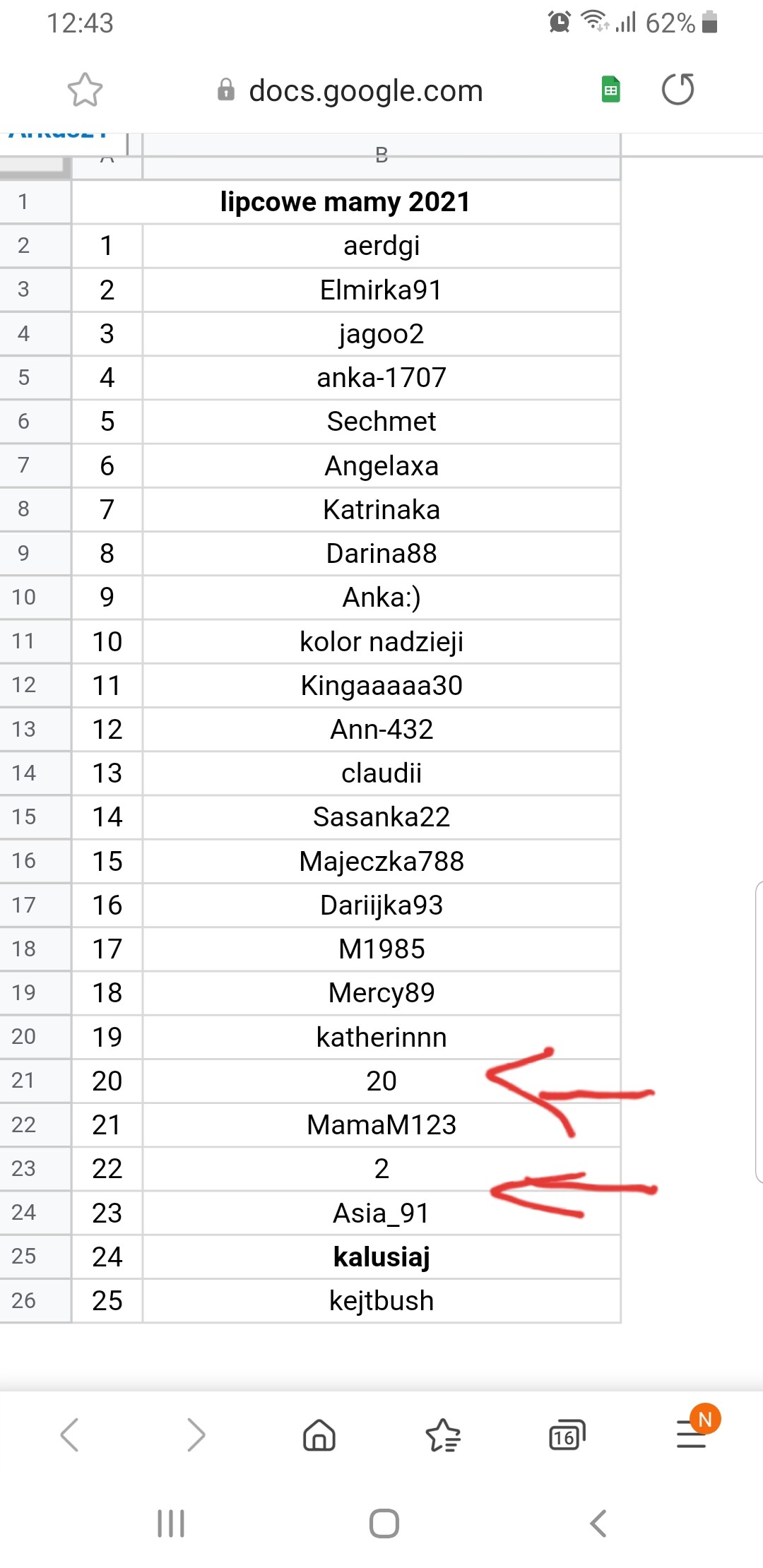The image size is (763, 1568).
Task: Reload the page with refresh icon
Action: coord(678,90)
